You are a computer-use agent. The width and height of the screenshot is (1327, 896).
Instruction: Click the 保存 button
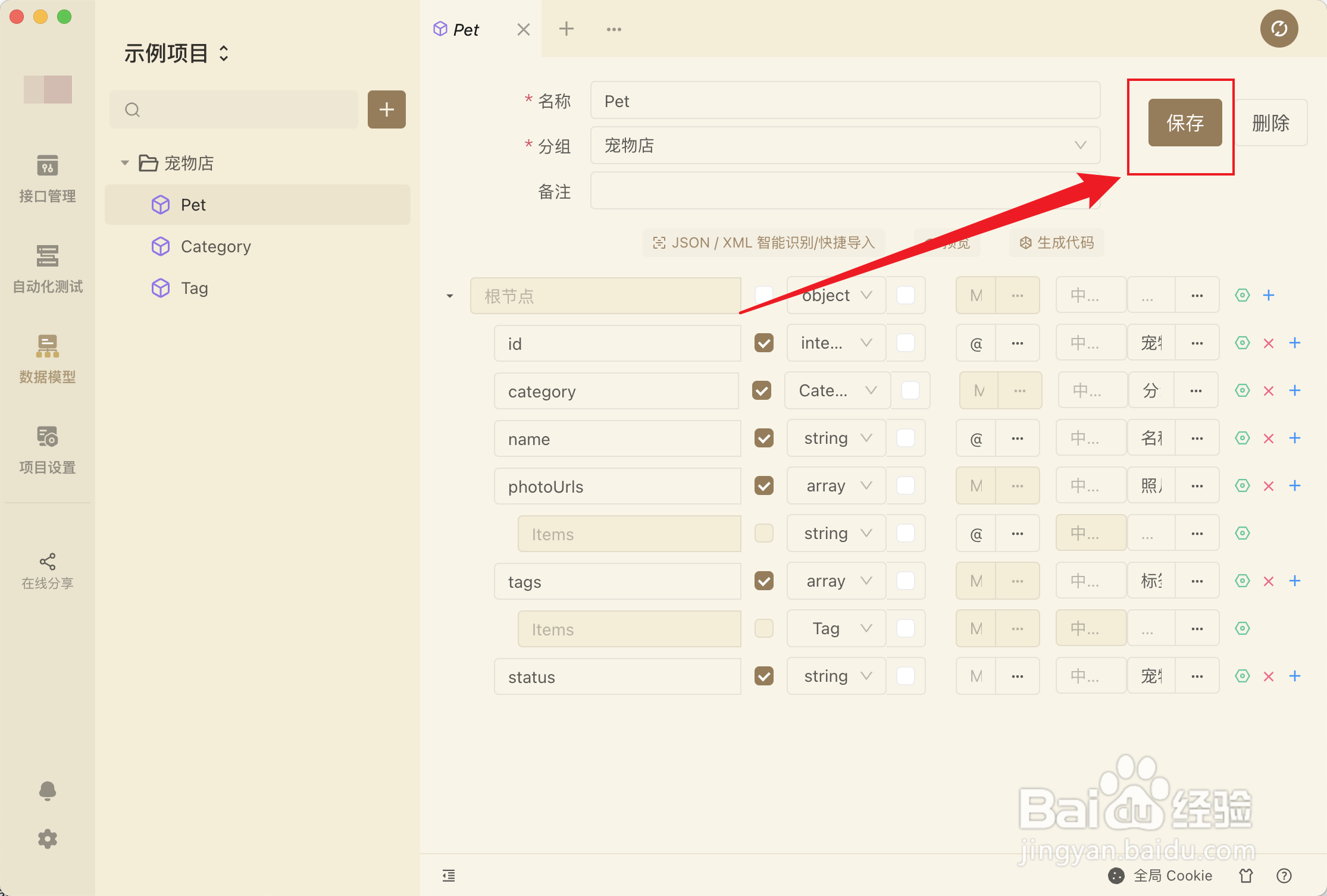point(1184,123)
